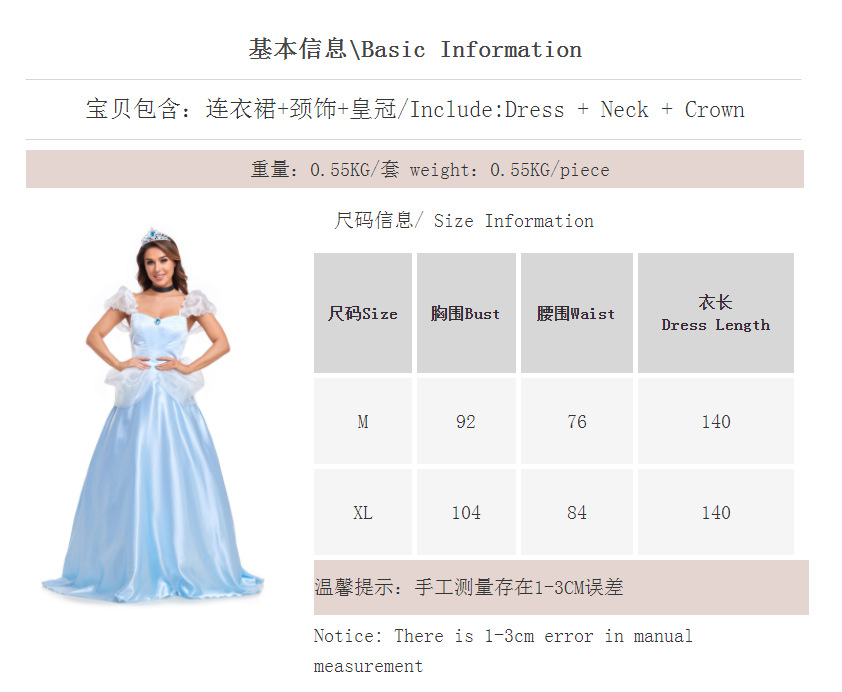The image size is (842, 692).
Task: Click the weight 0.55KG/piece banner text
Action: [x=430, y=170]
